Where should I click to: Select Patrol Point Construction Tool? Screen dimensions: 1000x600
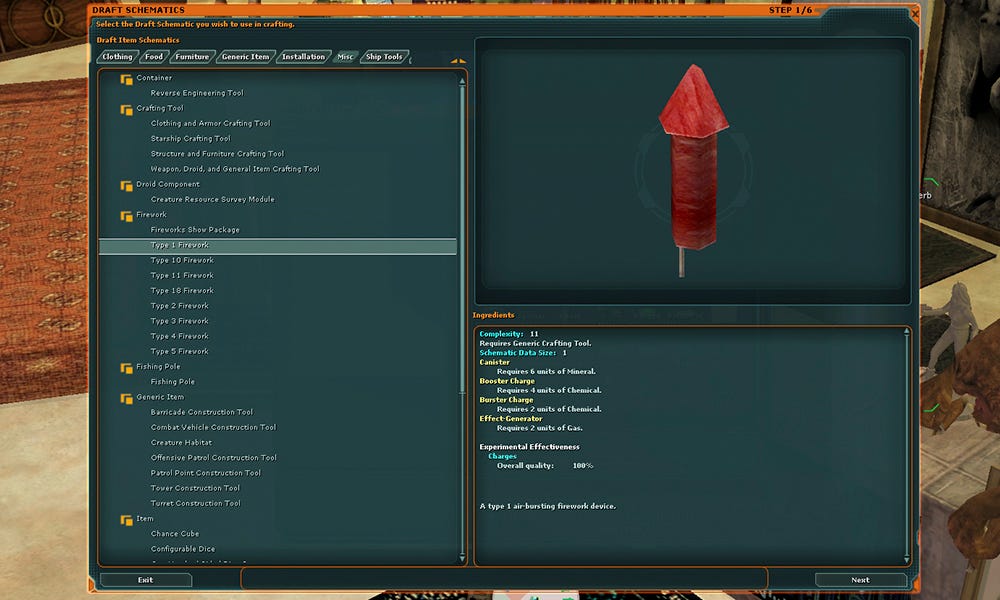pos(205,473)
